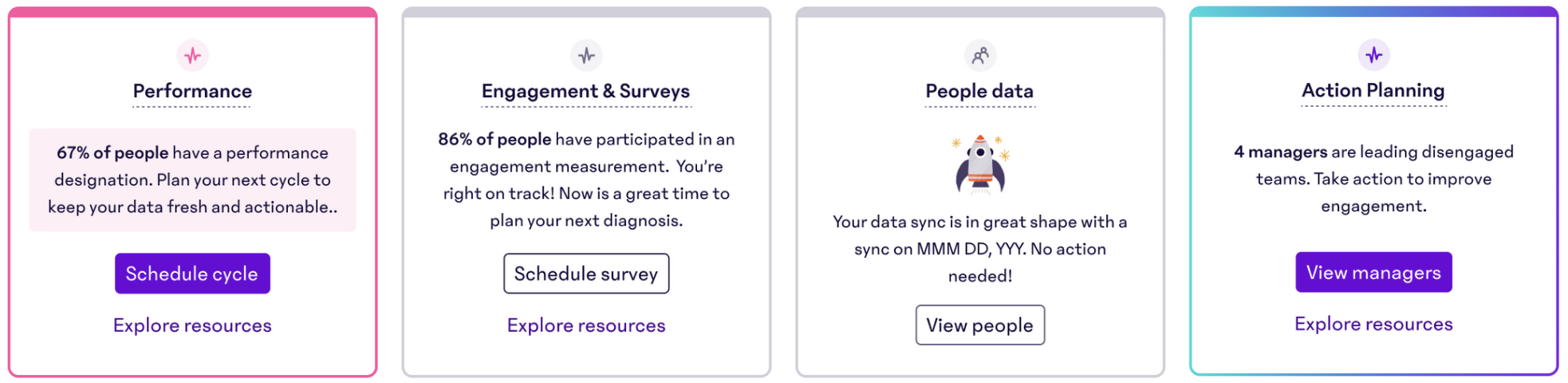
Task: Open Explore resources in Action Planning card
Action: (x=1373, y=324)
